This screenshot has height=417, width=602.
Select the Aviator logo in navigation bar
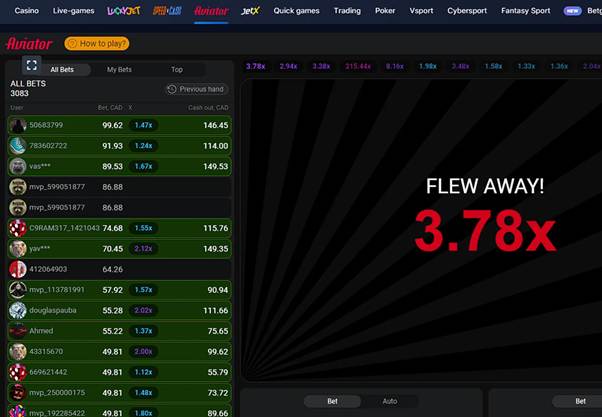pos(211,11)
